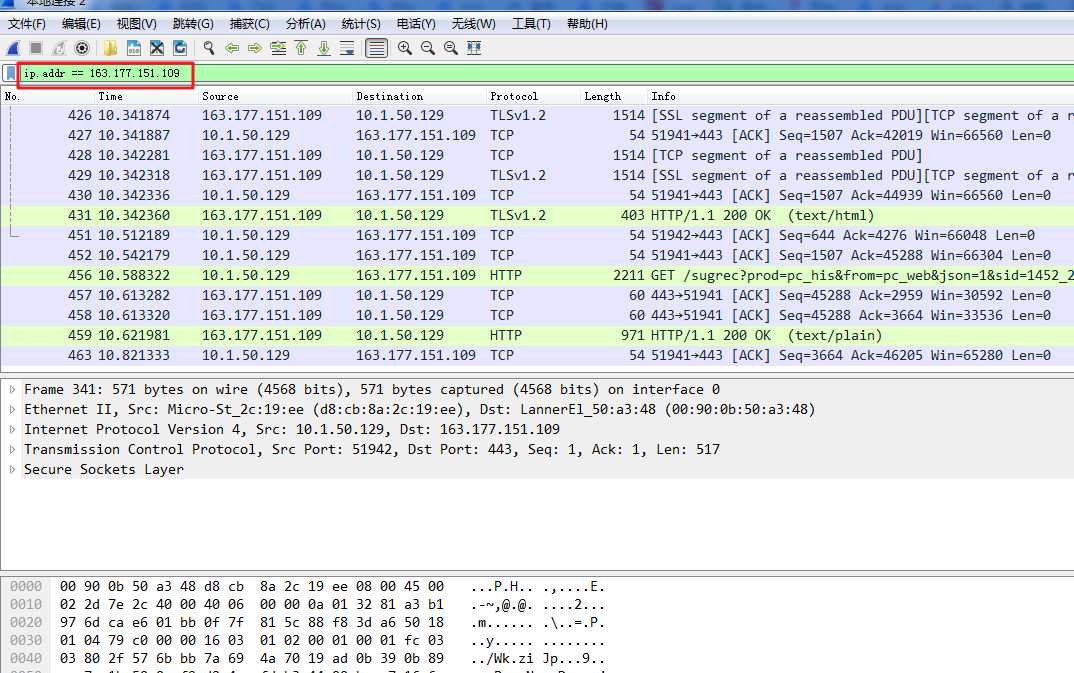Select packet 451 at time 10.512189
Screen dimensions: 1074x673
click(x=537, y=236)
